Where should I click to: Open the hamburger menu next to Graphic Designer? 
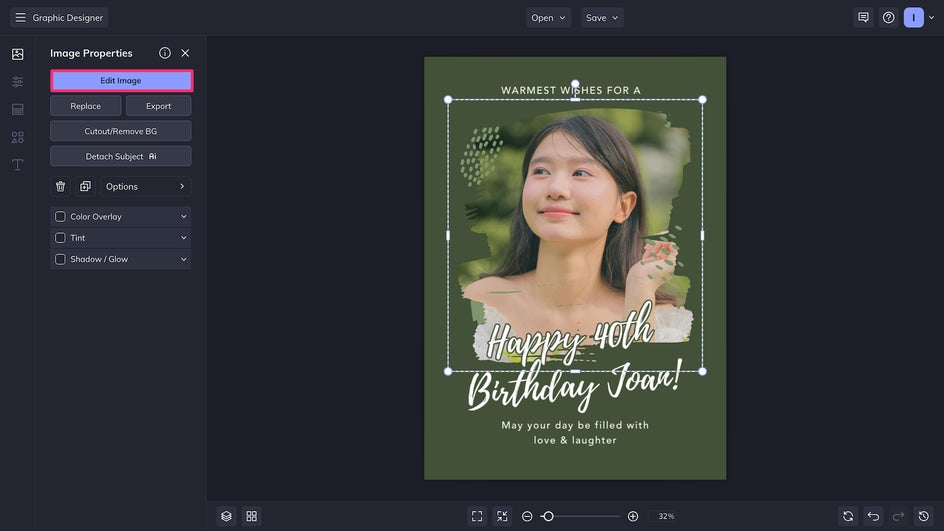pyautogui.click(x=20, y=17)
